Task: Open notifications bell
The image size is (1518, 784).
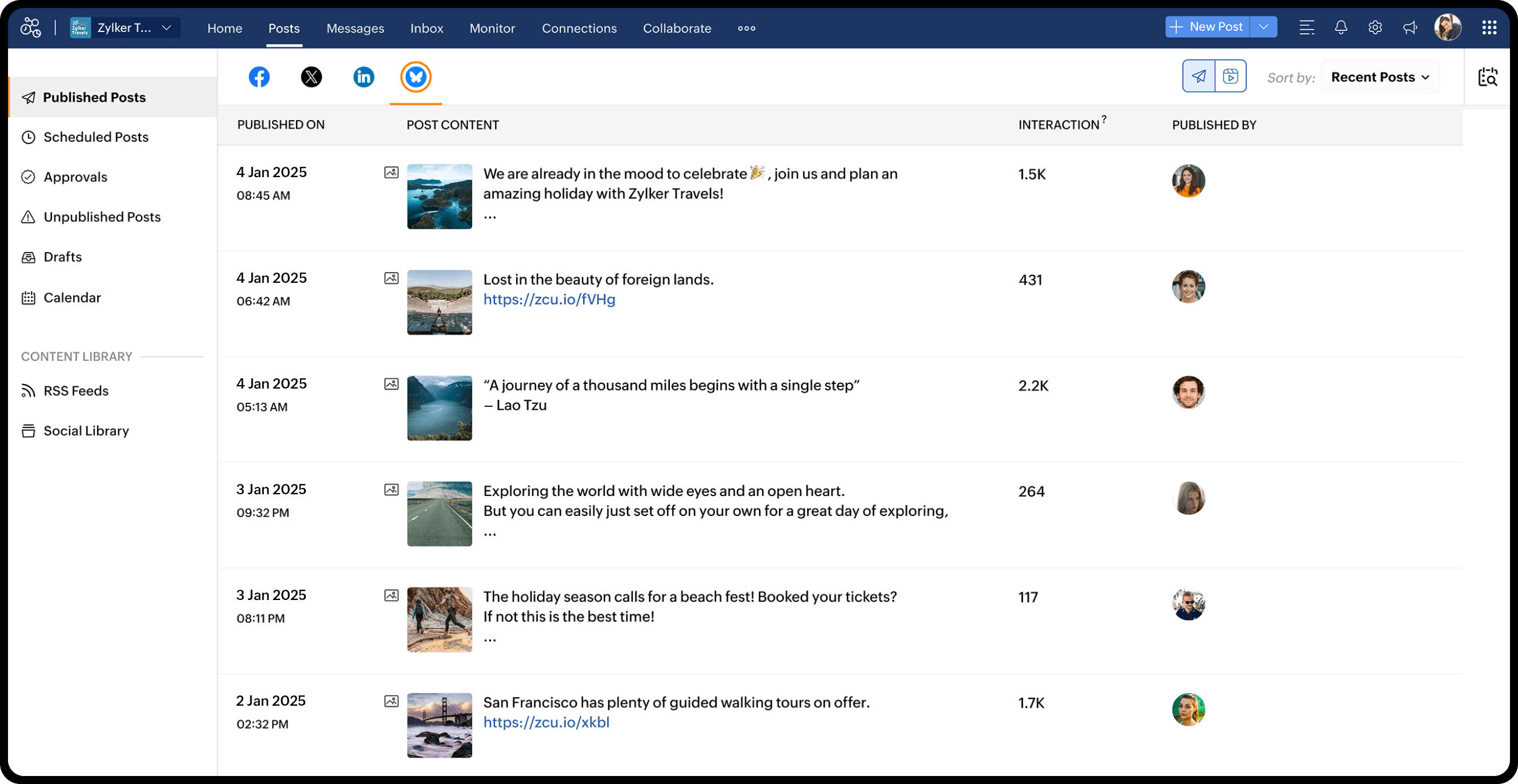Action: (1341, 27)
